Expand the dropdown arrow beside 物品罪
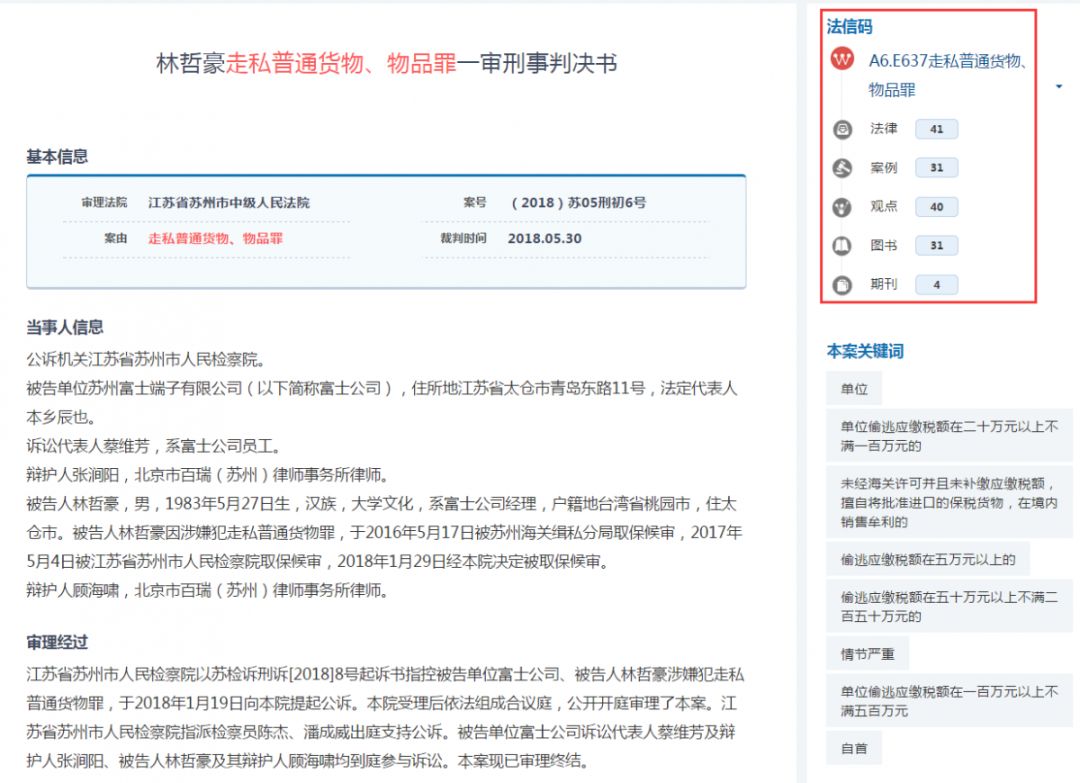The image size is (1080, 783). click(1059, 87)
